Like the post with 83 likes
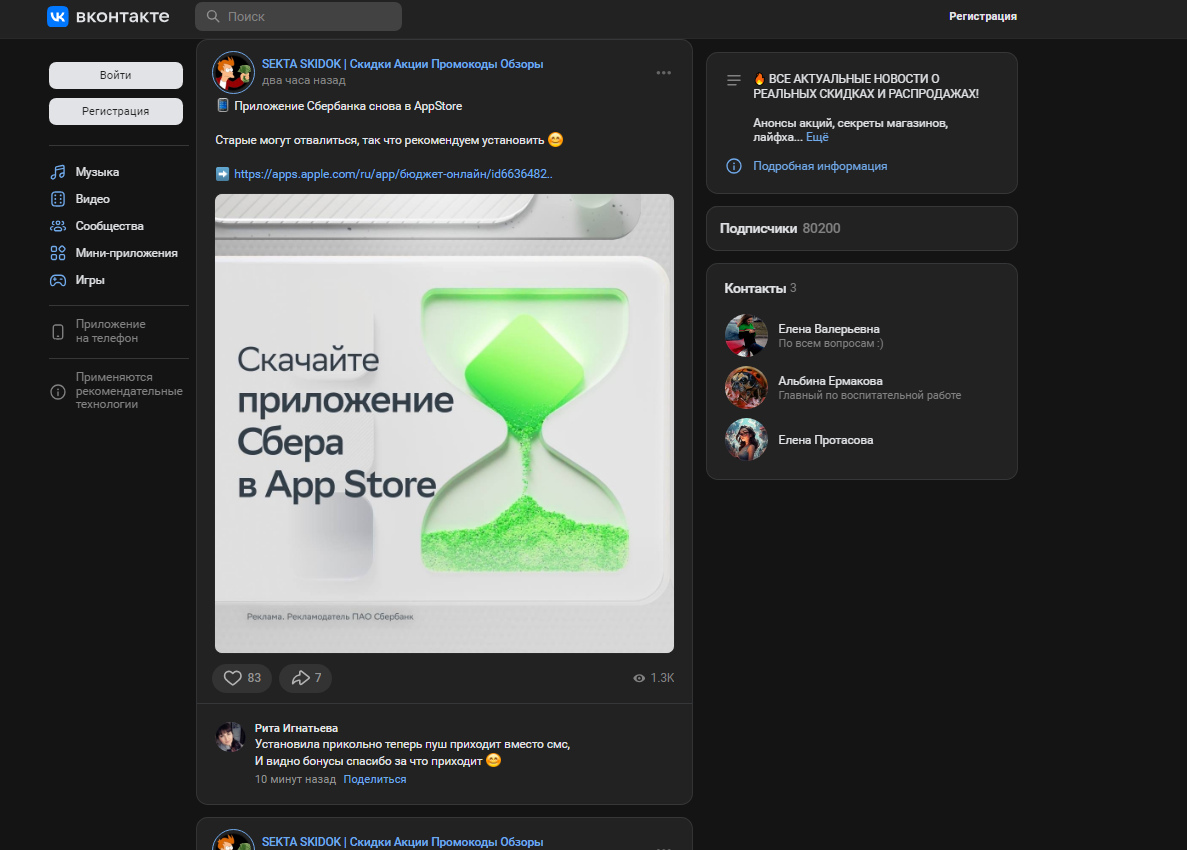 pos(241,678)
